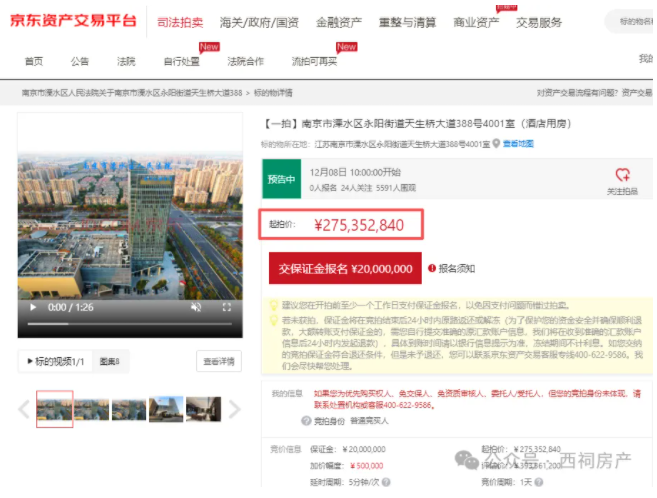Click the 查看详情 button
657x498 pixels.
[220, 361]
